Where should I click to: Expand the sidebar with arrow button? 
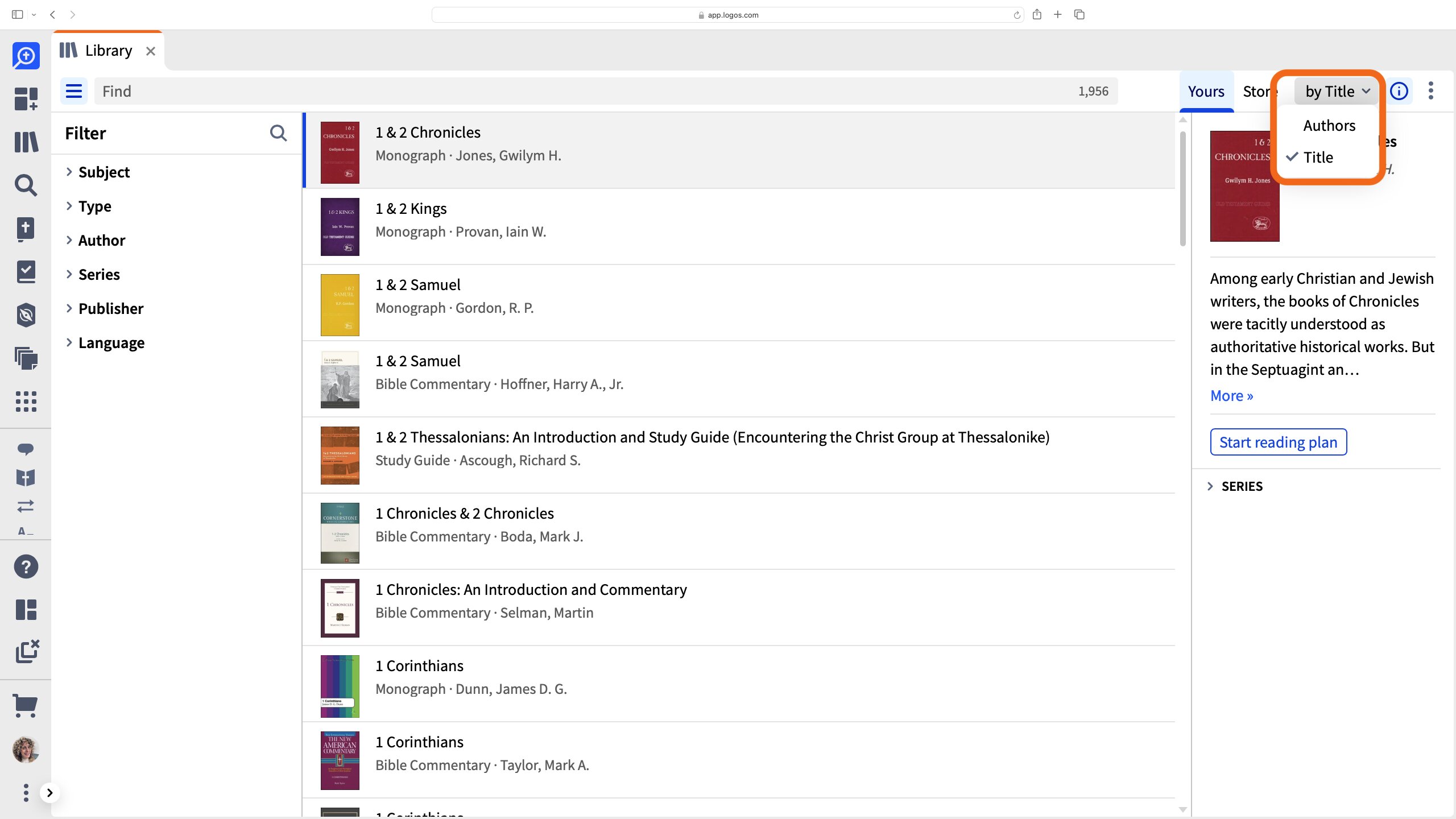50,793
